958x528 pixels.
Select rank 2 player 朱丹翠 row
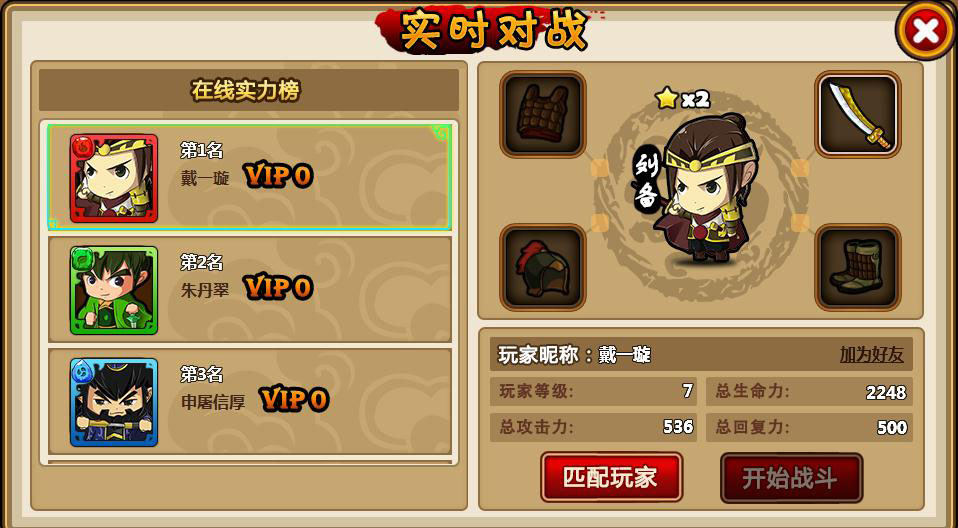click(249, 290)
